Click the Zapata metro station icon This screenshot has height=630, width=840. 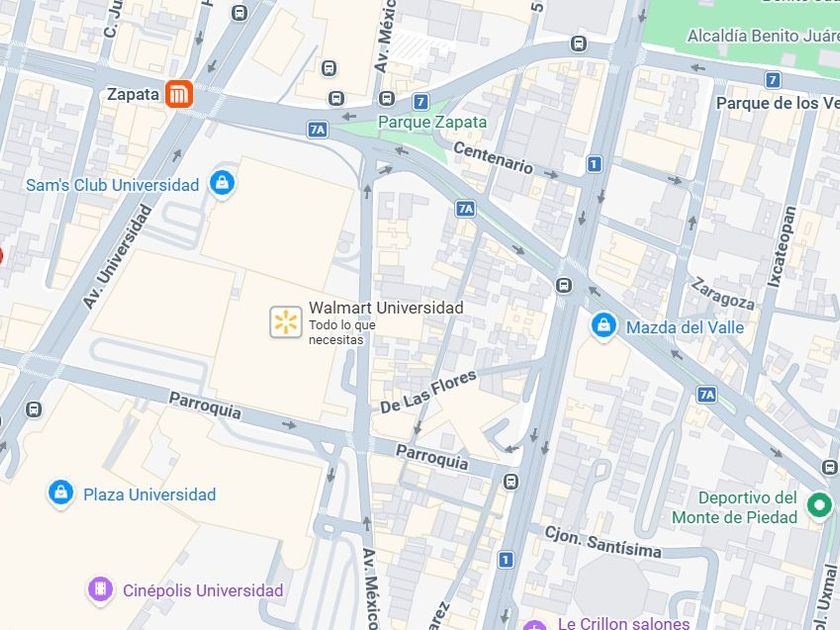coord(178,94)
